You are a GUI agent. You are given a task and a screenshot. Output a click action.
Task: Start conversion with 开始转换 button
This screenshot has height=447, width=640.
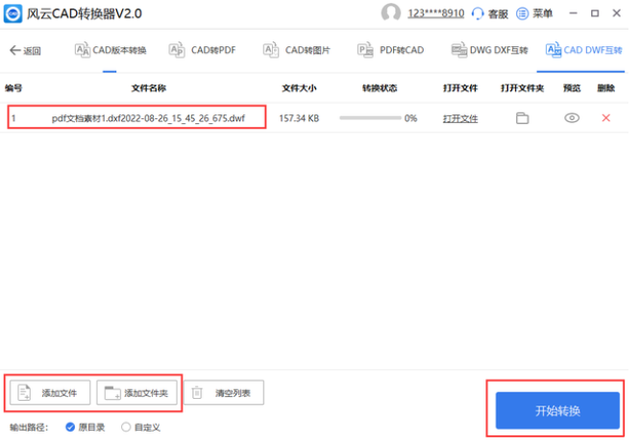tap(558, 411)
